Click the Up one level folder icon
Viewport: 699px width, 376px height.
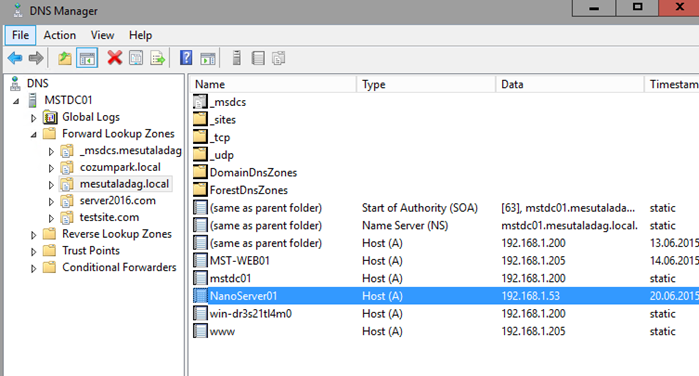(65, 58)
